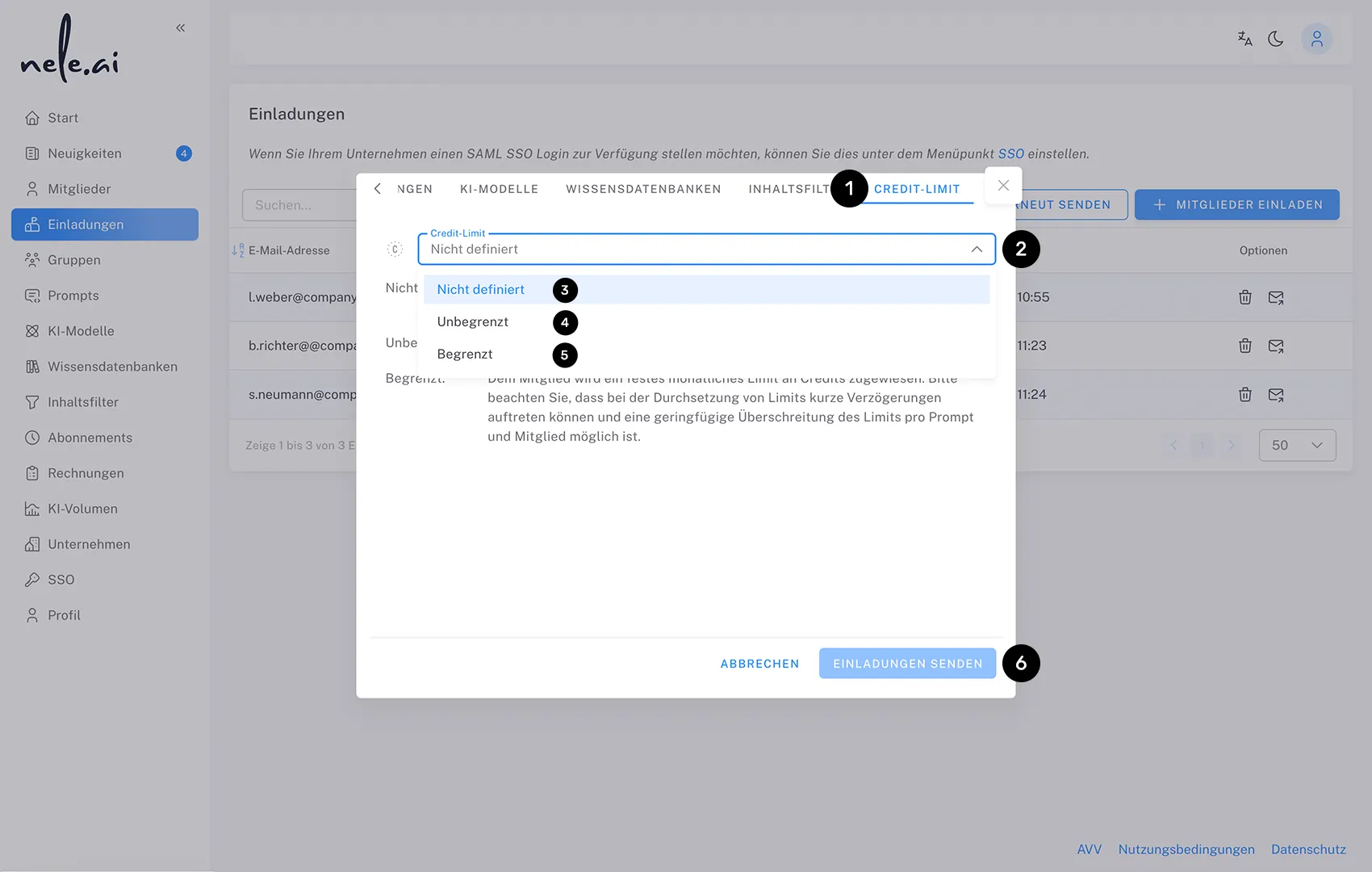Open the user profile avatar menu

click(x=1316, y=38)
